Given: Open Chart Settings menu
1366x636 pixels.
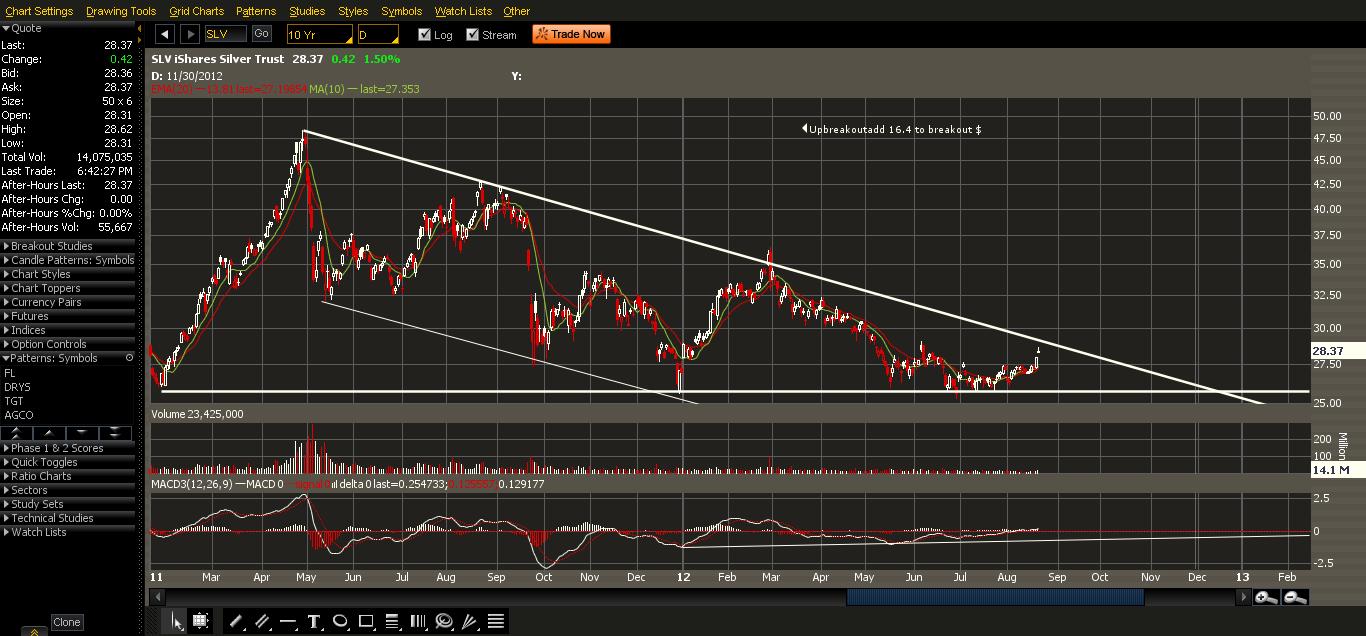Looking at the screenshot, I should (x=39, y=11).
